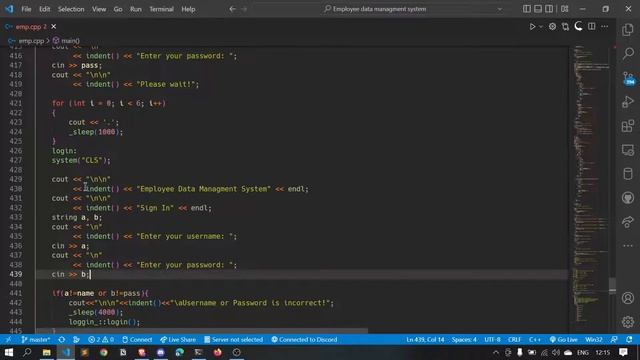Image resolution: width=640 pixels, height=360 pixels.
Task: Click Connect in the status bar
Action: click(x=137, y=340)
